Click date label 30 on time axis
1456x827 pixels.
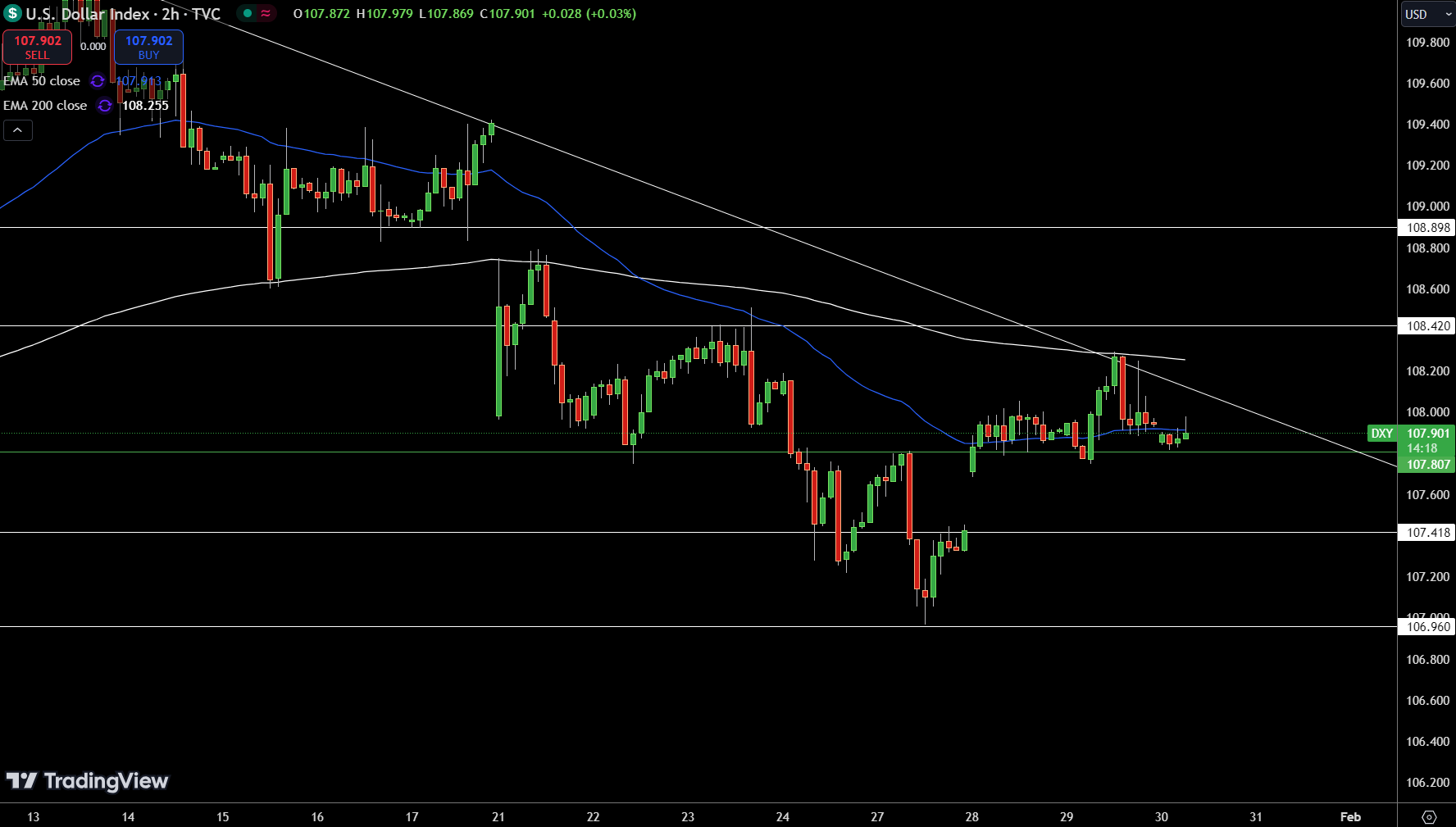tap(1162, 816)
